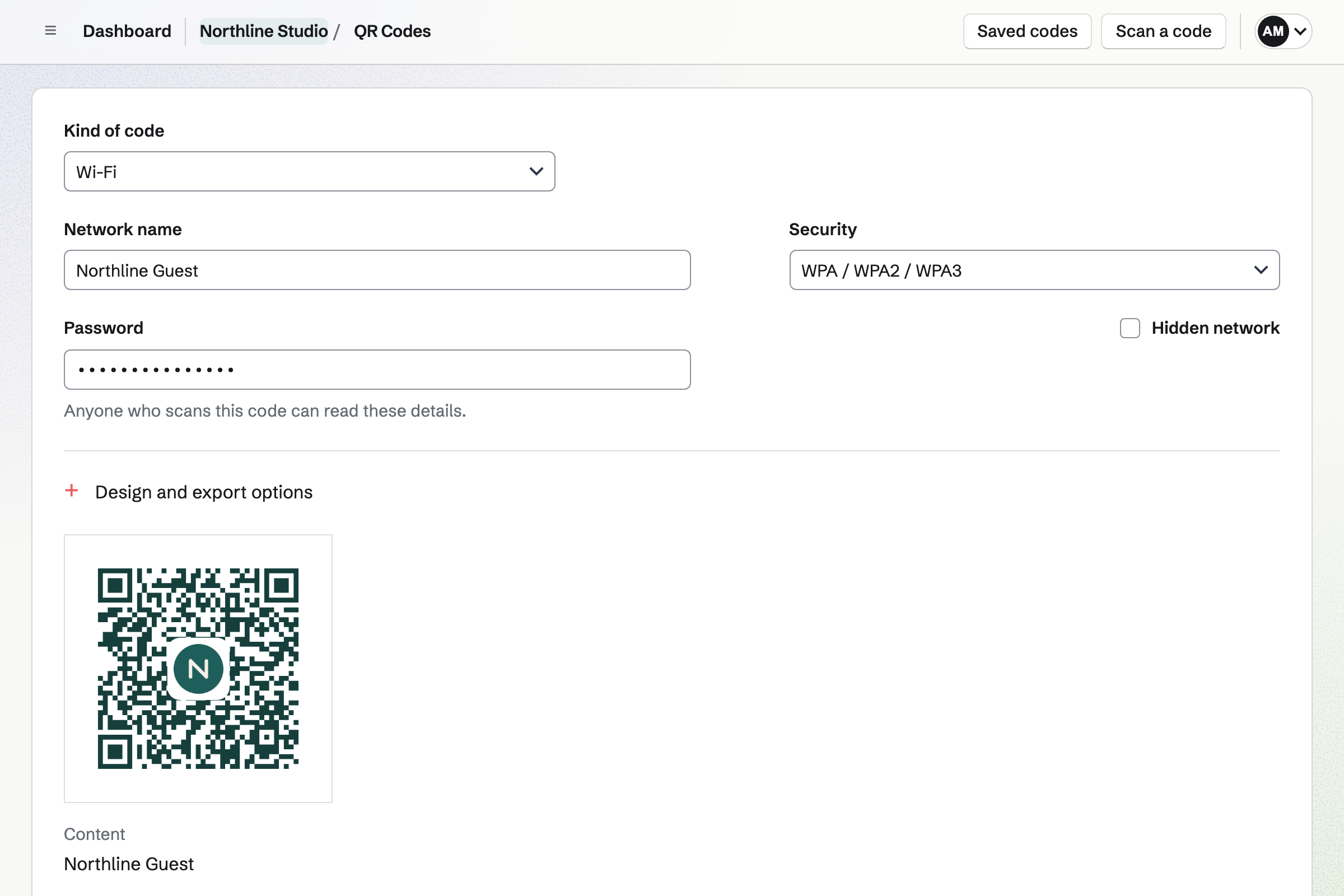Click the QR code preview image
The image size is (1344, 896).
pos(198,669)
